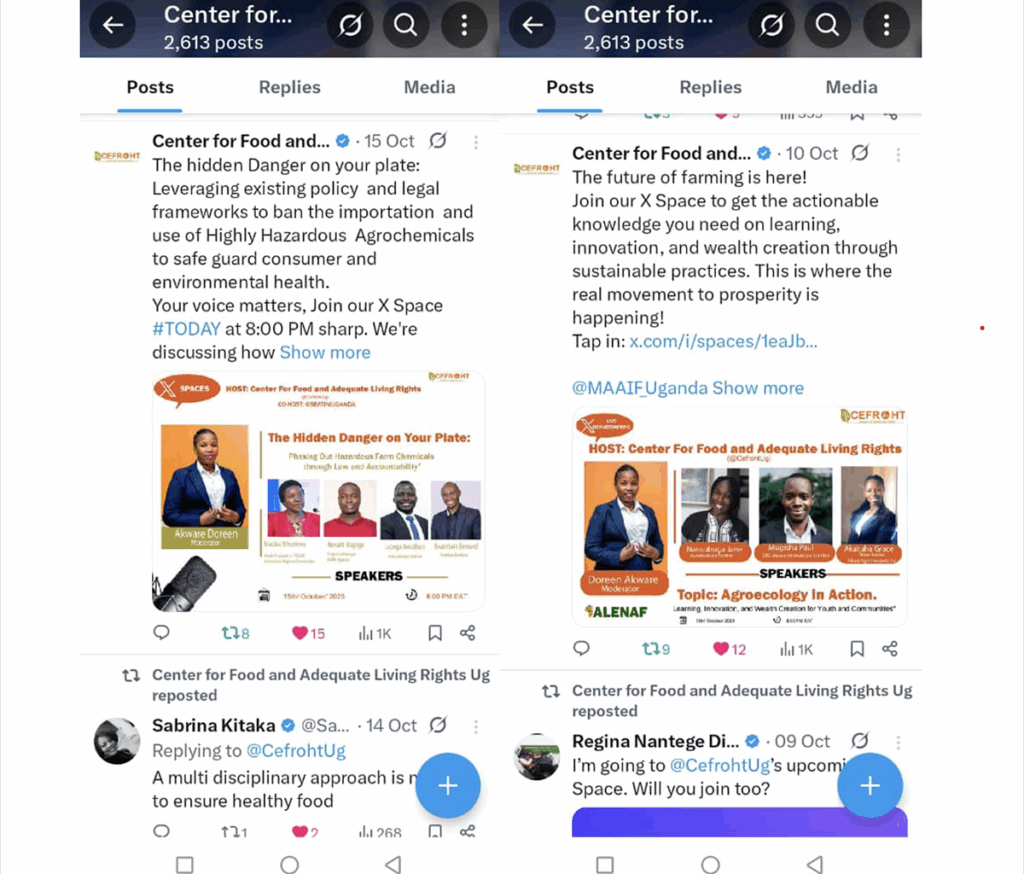Tap the back arrow in left header
The image size is (1024, 874).
(x=113, y=25)
